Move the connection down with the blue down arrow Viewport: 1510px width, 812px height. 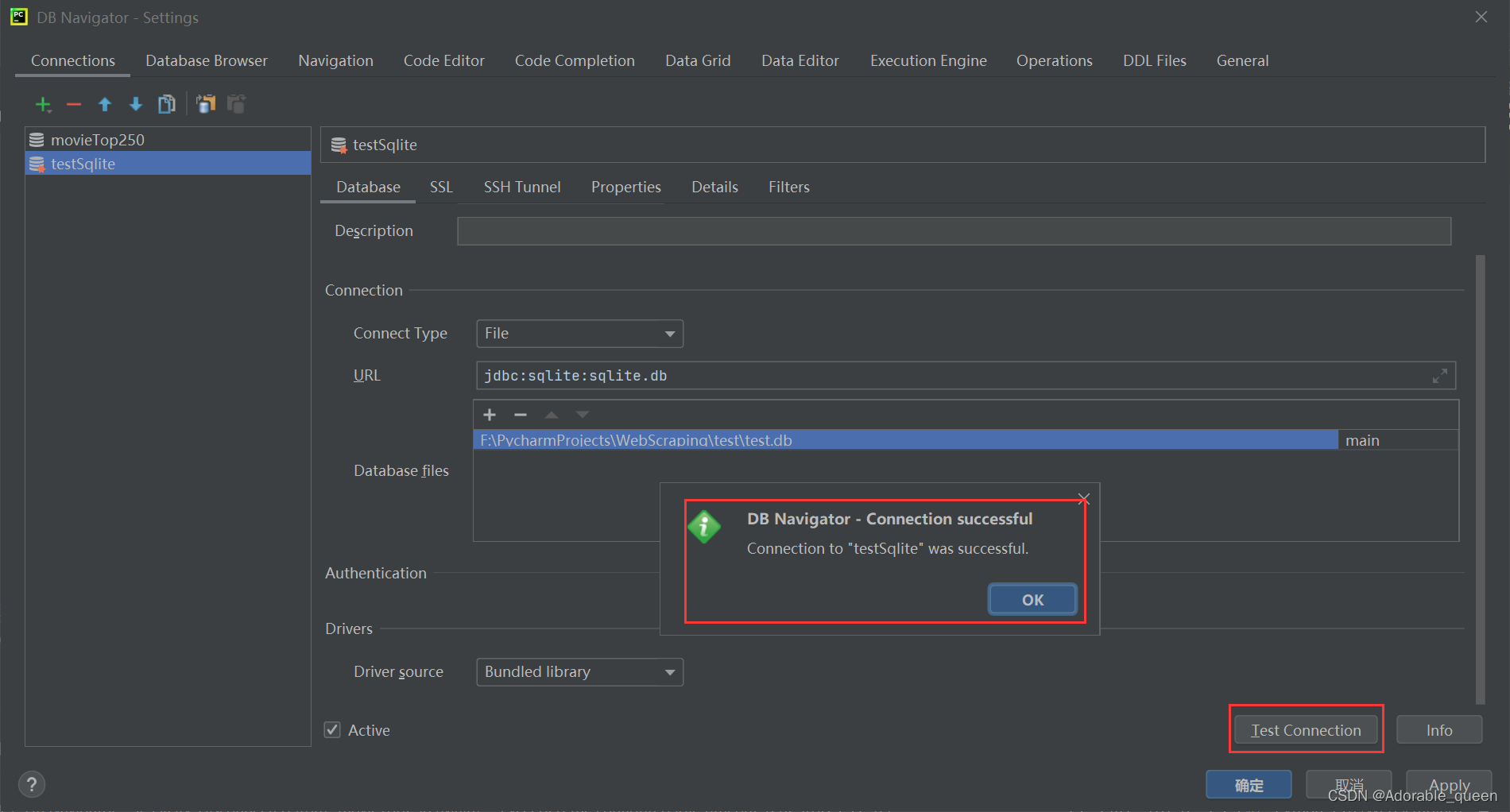click(x=136, y=104)
